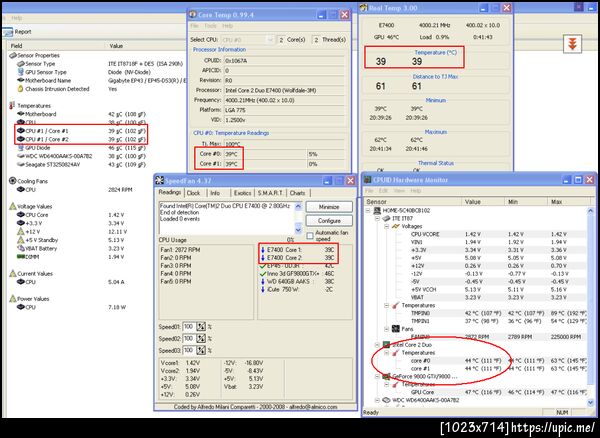600x438 pixels.
Task: Click green check beside Inno 3d GF9800GTX+
Action: click(263, 274)
